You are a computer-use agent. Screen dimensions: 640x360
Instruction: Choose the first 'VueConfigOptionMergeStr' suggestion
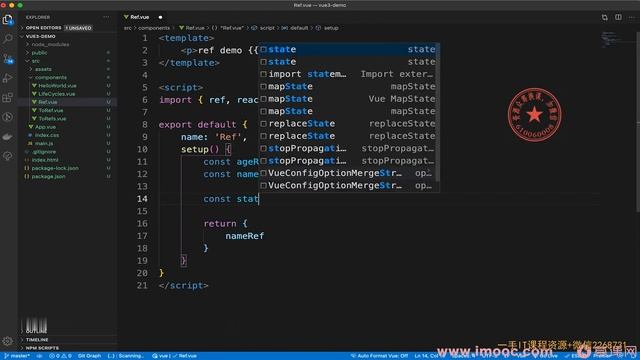pyautogui.click(x=348, y=173)
